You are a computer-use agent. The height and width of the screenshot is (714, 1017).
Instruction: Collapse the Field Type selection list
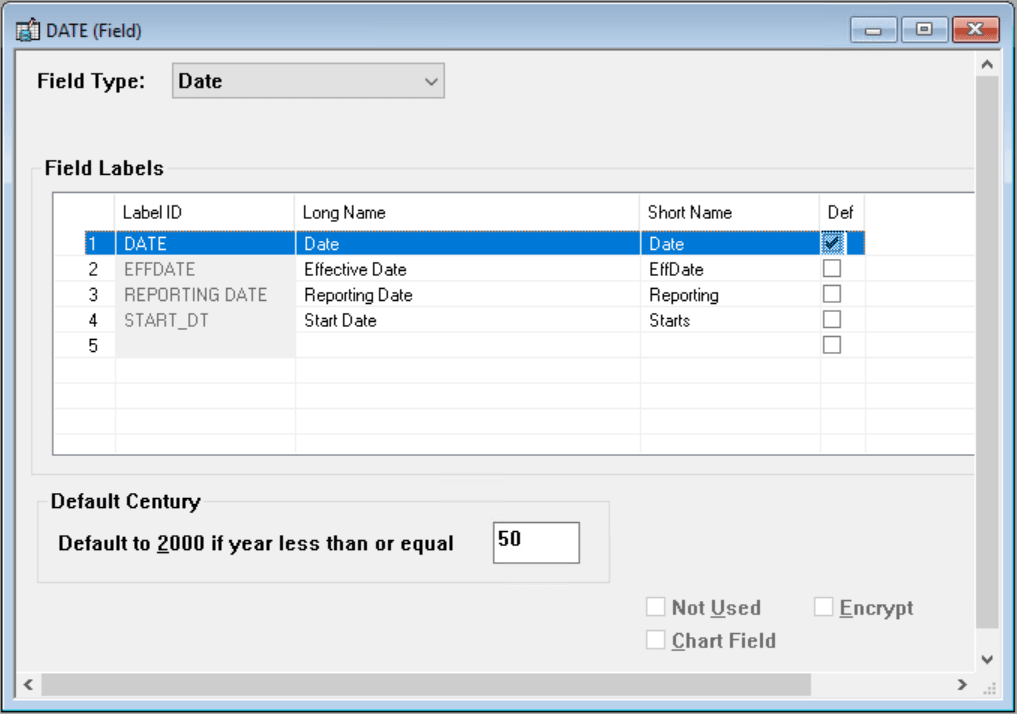pyautogui.click(x=431, y=80)
